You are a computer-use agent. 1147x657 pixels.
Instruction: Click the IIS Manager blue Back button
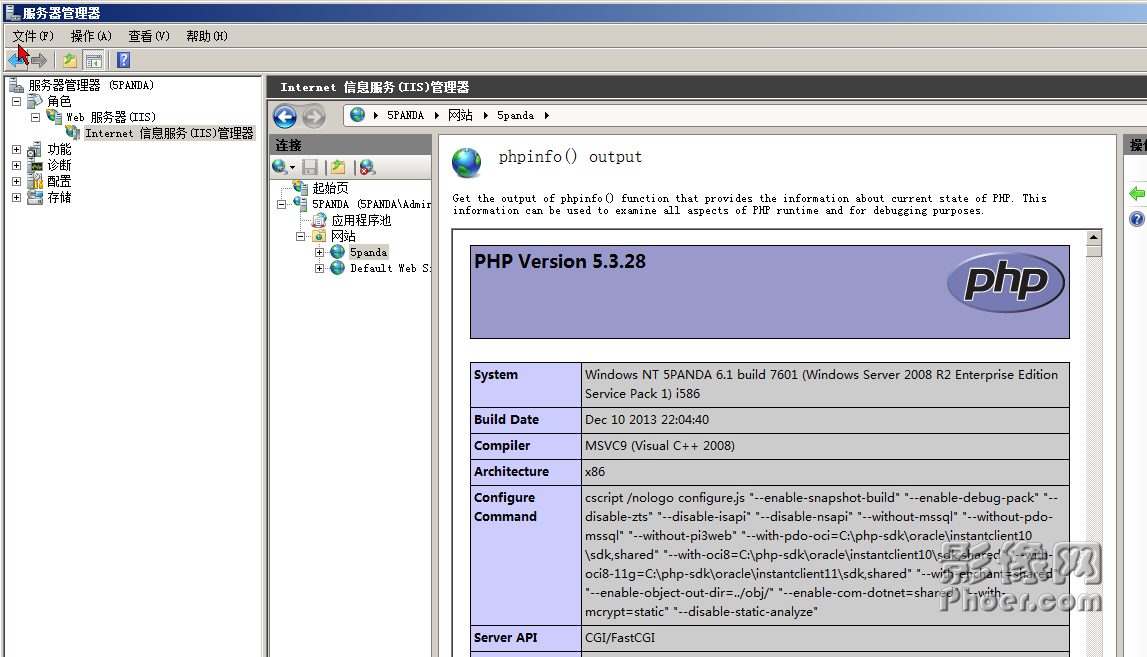pos(285,116)
